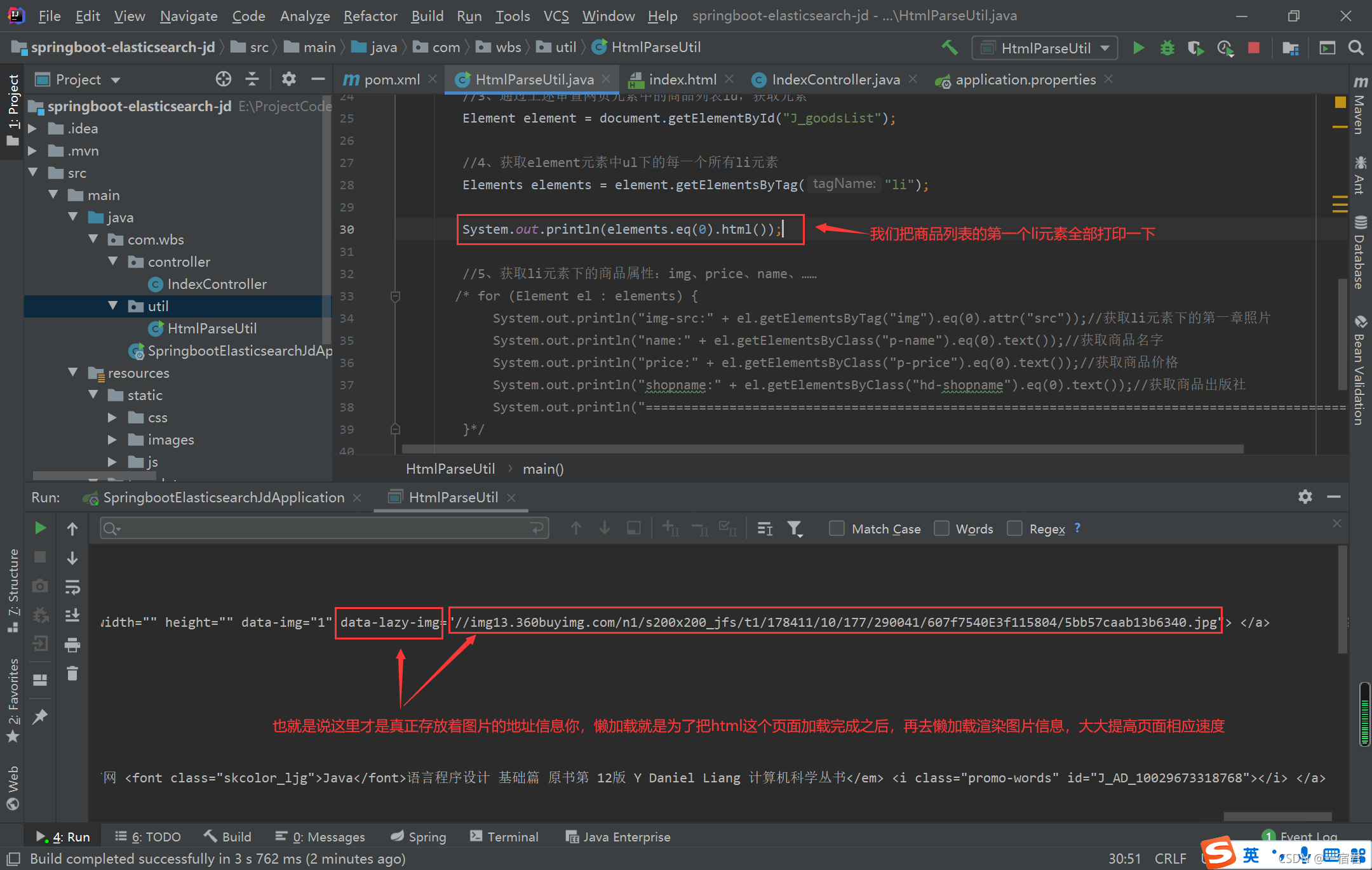Select SpringbootElasticsearchJdApplication run tab

(224, 496)
